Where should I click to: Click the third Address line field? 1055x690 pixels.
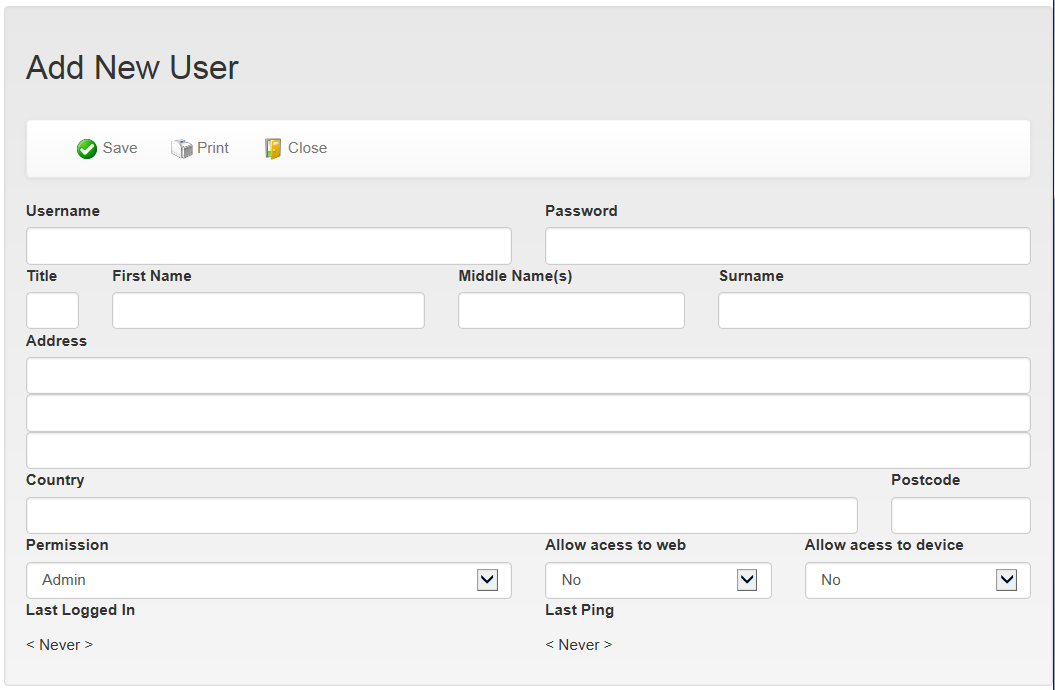528,451
